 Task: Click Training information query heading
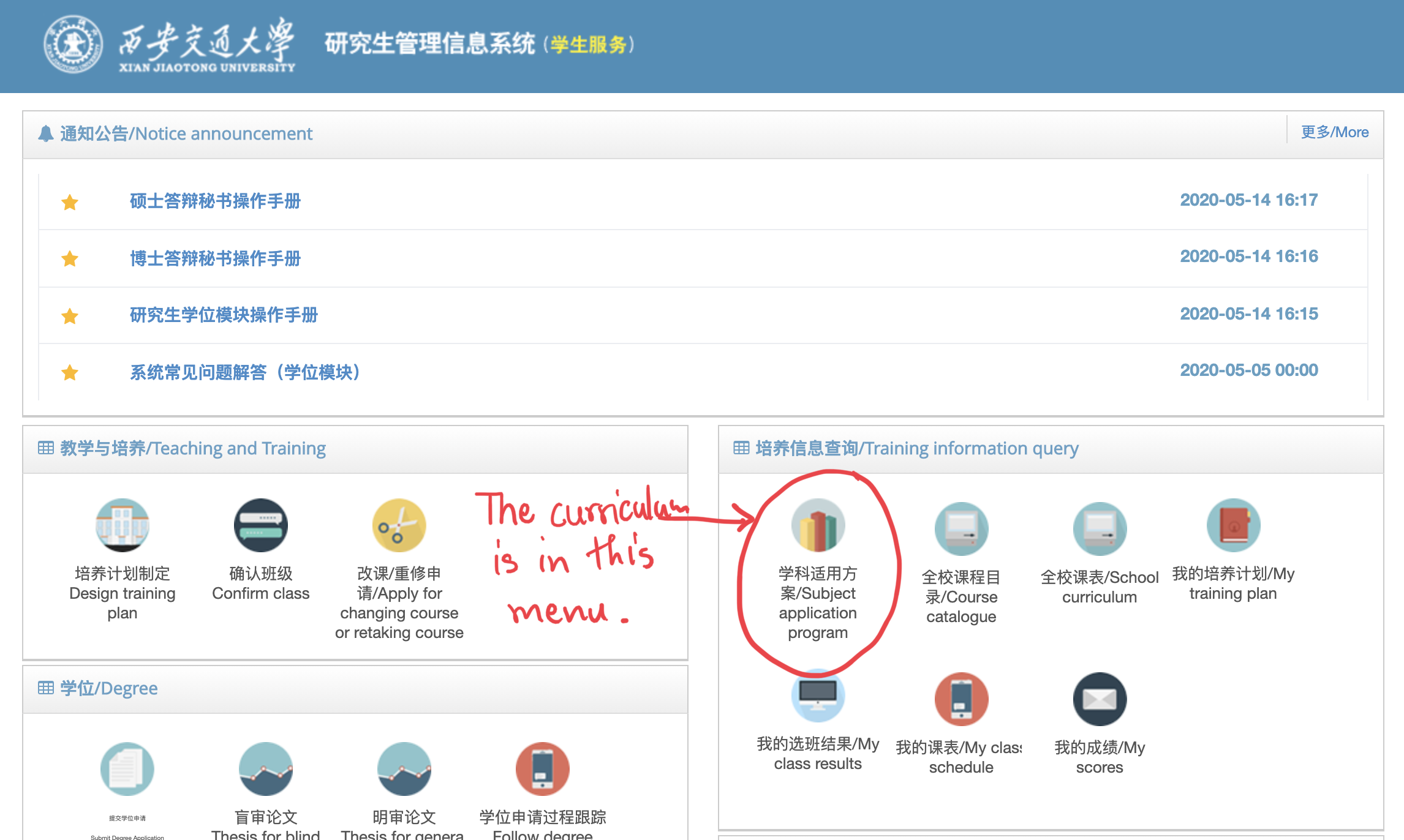(917, 448)
